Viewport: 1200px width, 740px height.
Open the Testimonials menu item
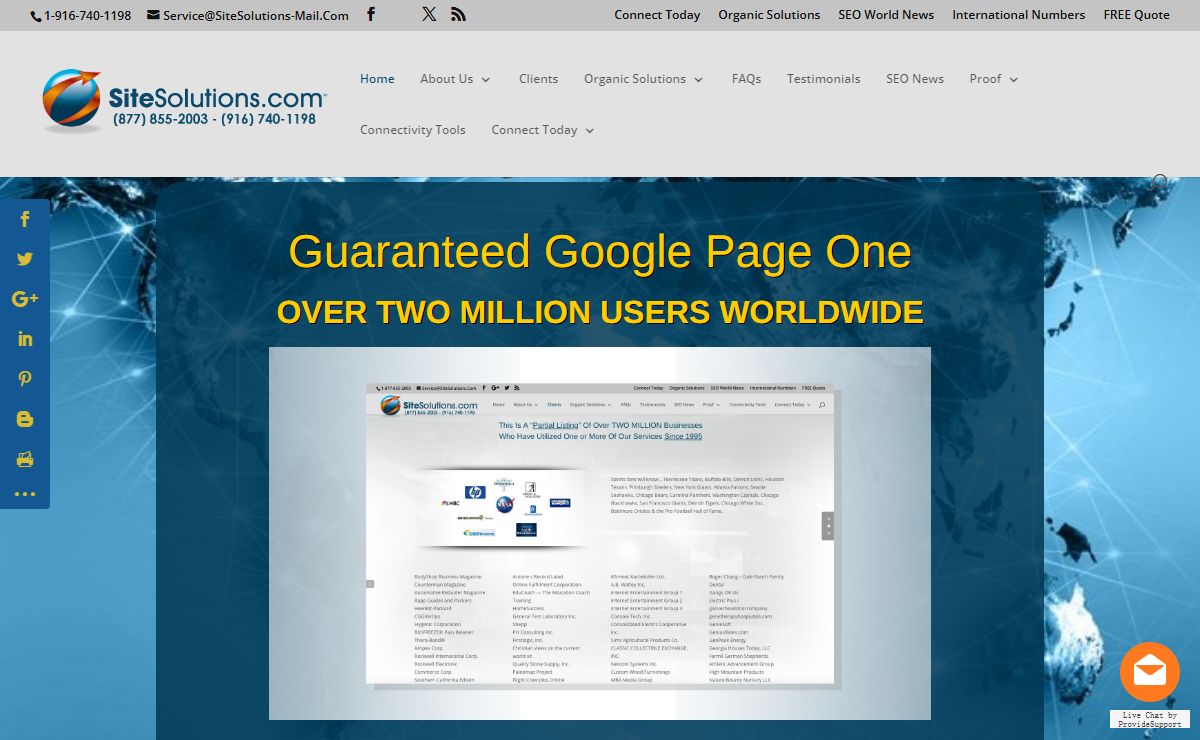(x=823, y=79)
